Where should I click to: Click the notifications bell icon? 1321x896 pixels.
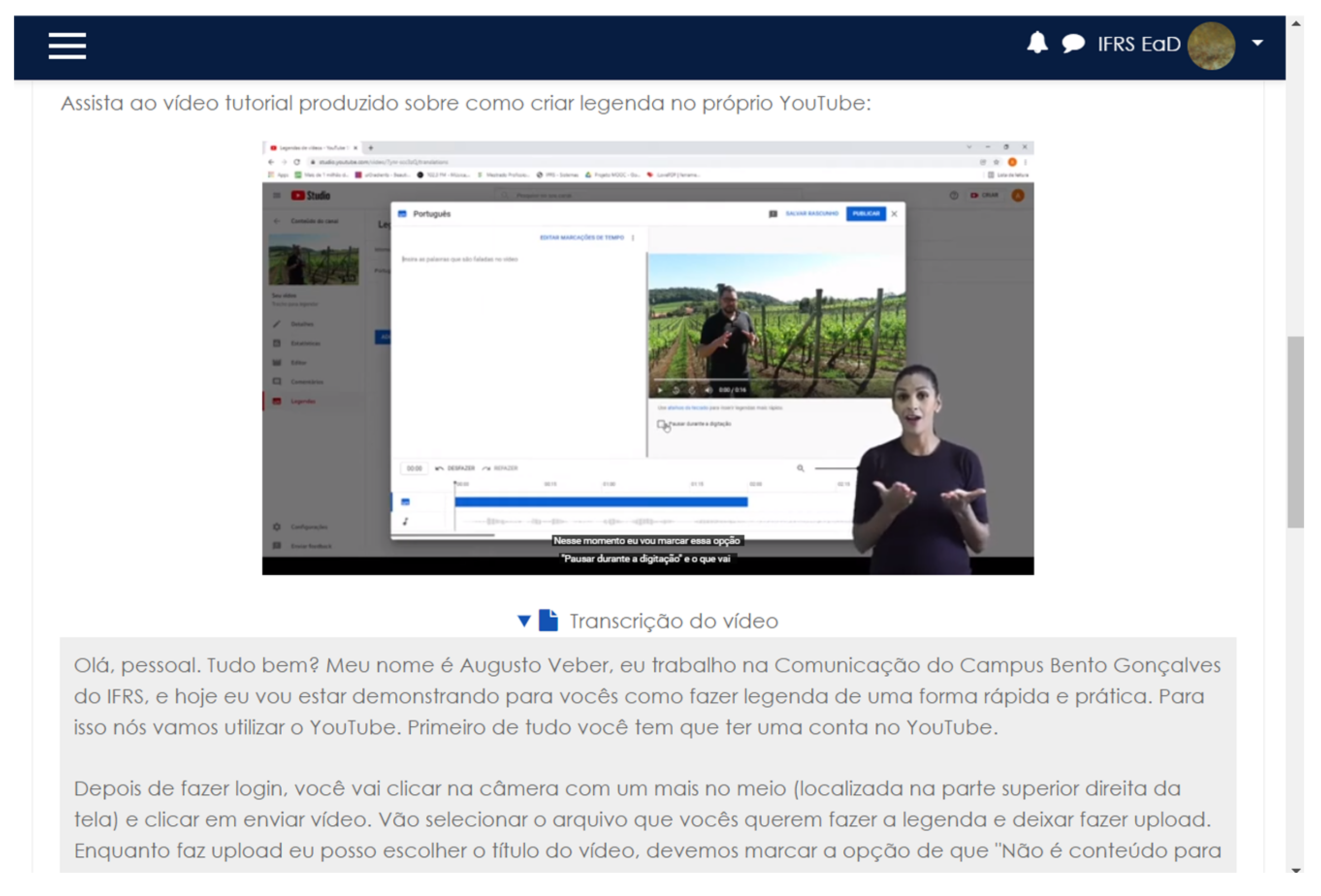[x=1037, y=43]
